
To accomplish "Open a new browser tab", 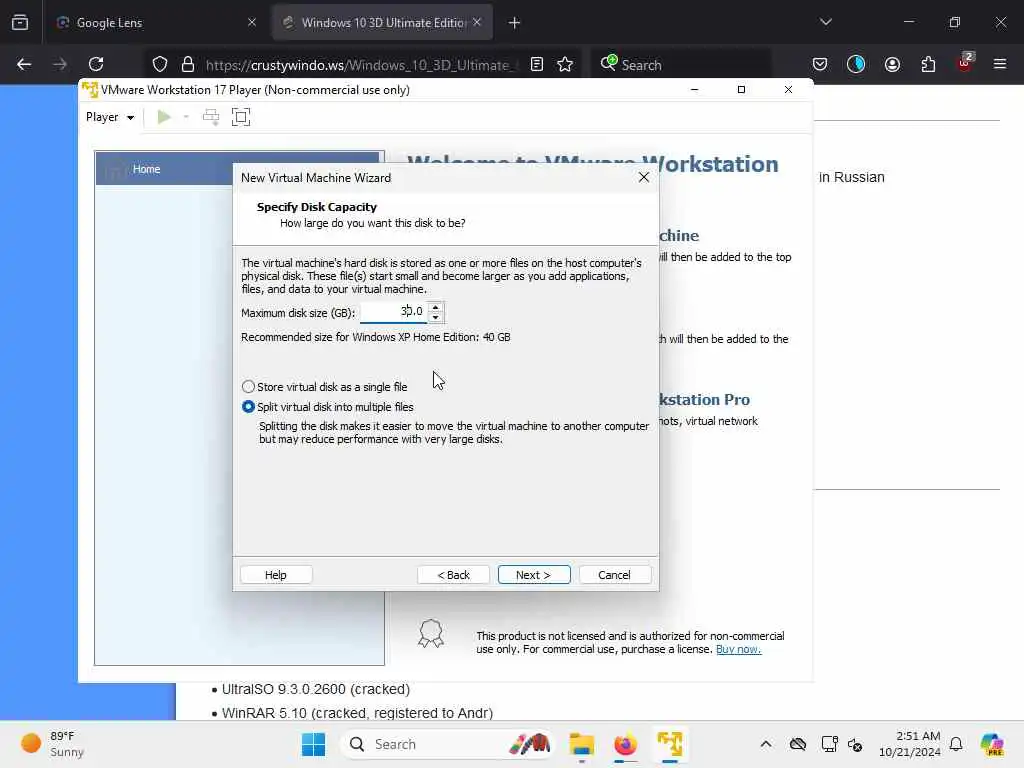I will pyautogui.click(x=515, y=23).
